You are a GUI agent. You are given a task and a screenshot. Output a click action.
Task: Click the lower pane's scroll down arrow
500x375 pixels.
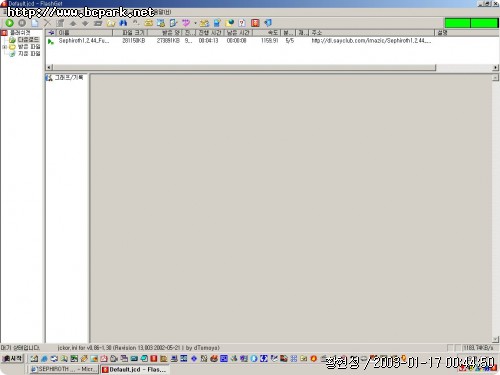(495, 339)
